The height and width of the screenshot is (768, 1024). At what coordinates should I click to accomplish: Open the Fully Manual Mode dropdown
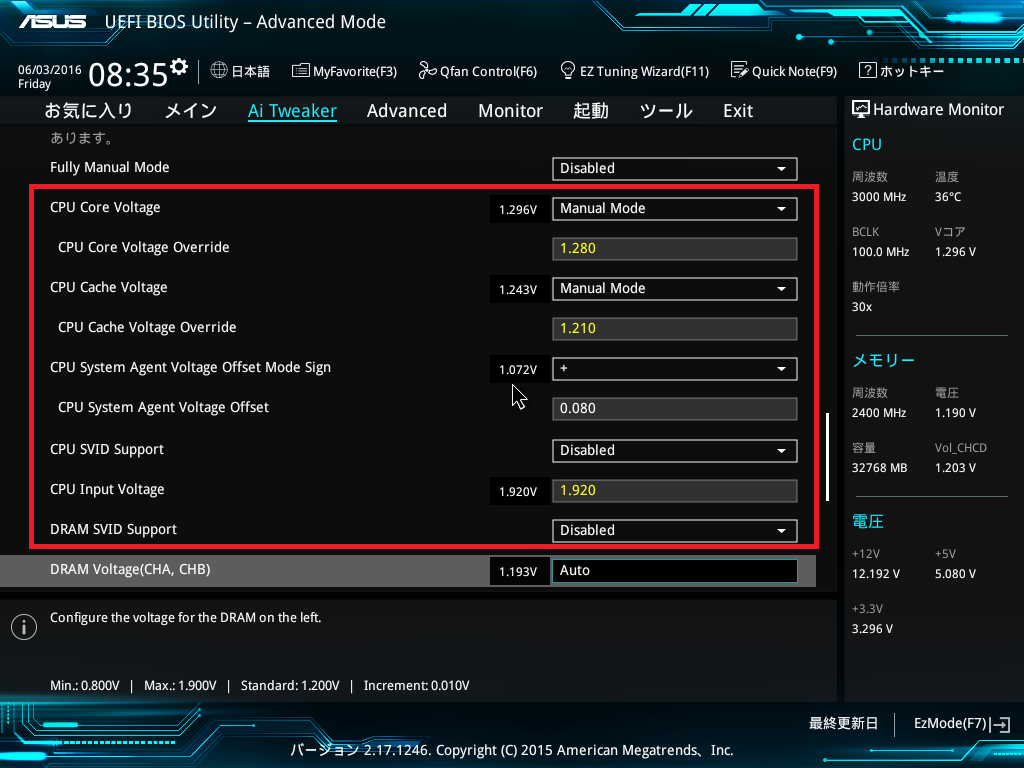[x=675, y=168]
